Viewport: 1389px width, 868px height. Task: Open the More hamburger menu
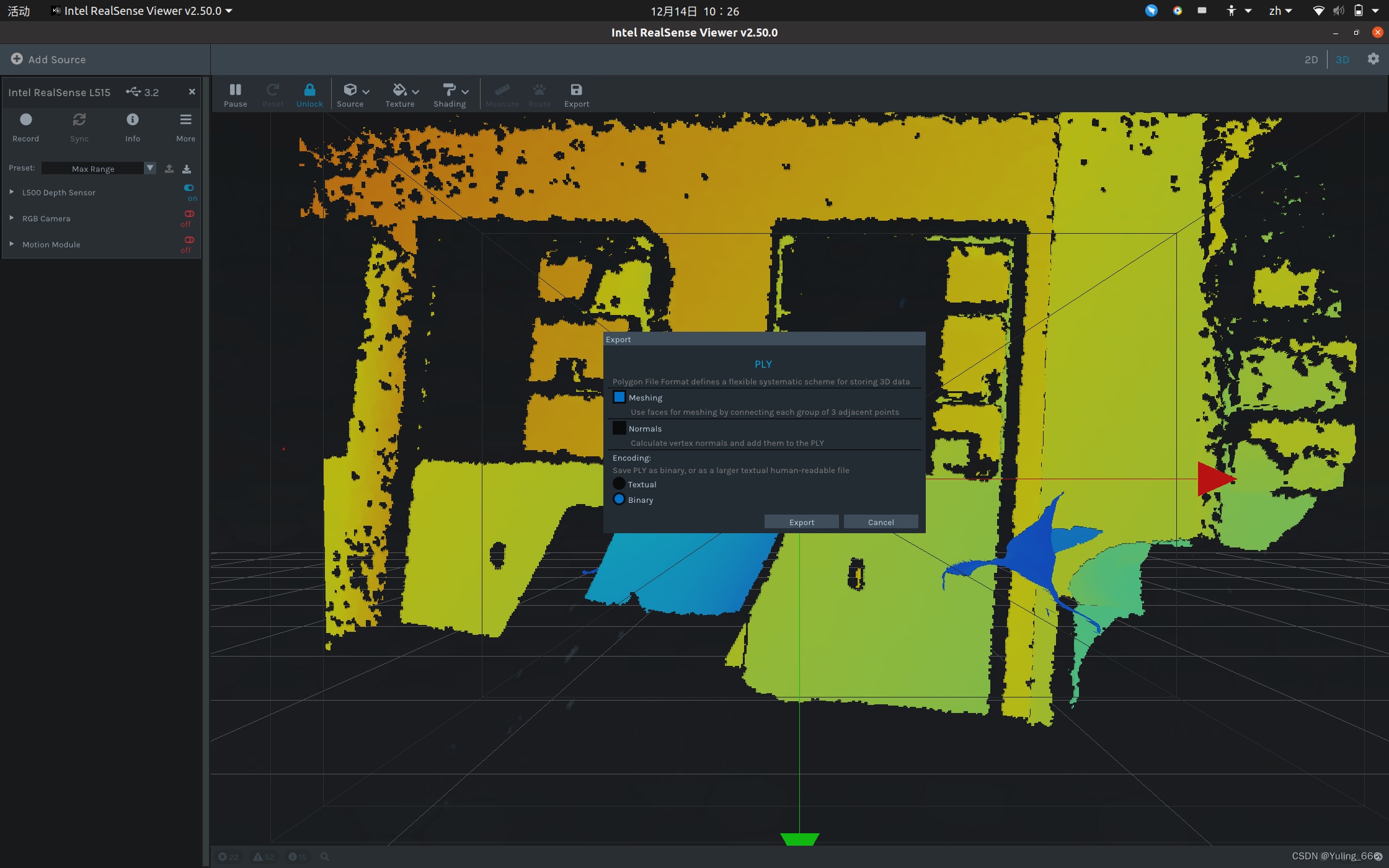click(x=185, y=120)
